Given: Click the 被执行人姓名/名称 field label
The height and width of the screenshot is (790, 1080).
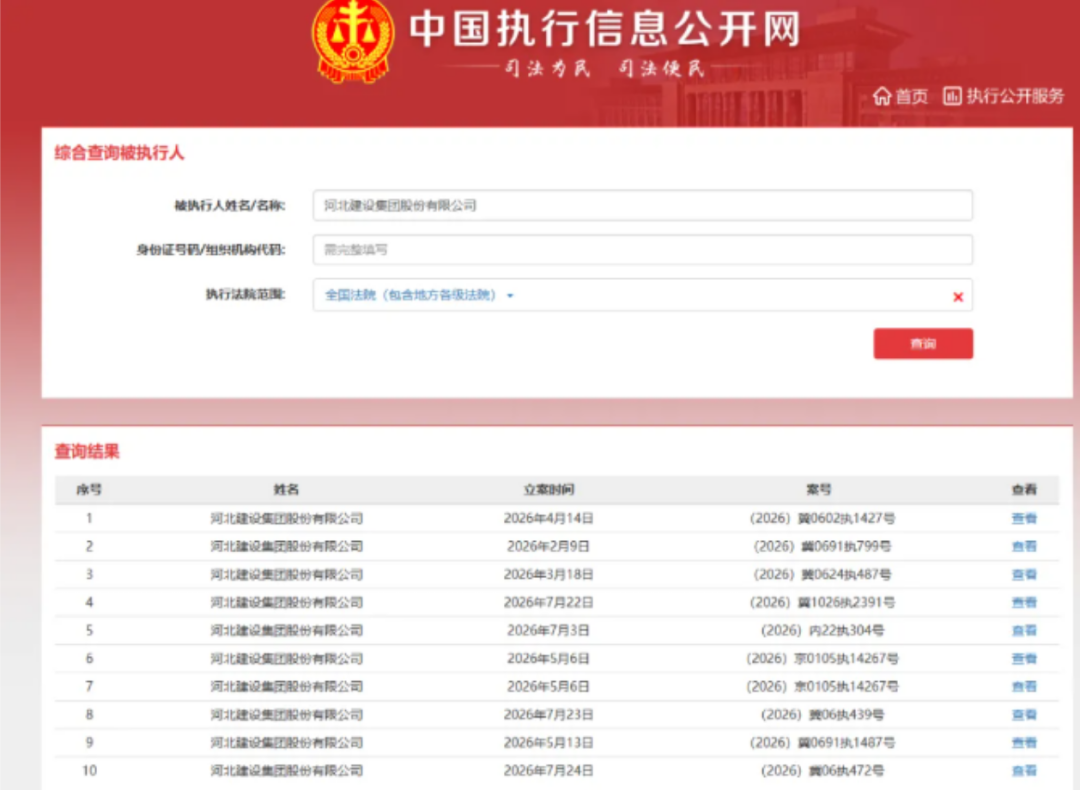Looking at the screenshot, I should tap(229, 205).
